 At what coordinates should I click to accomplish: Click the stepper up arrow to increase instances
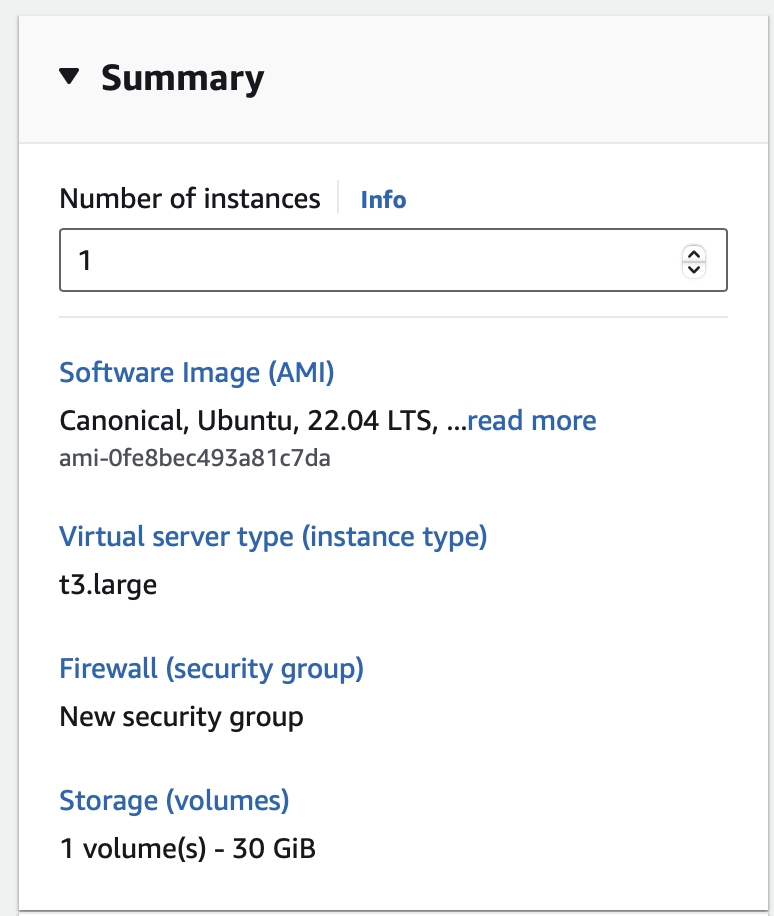[x=694, y=253]
